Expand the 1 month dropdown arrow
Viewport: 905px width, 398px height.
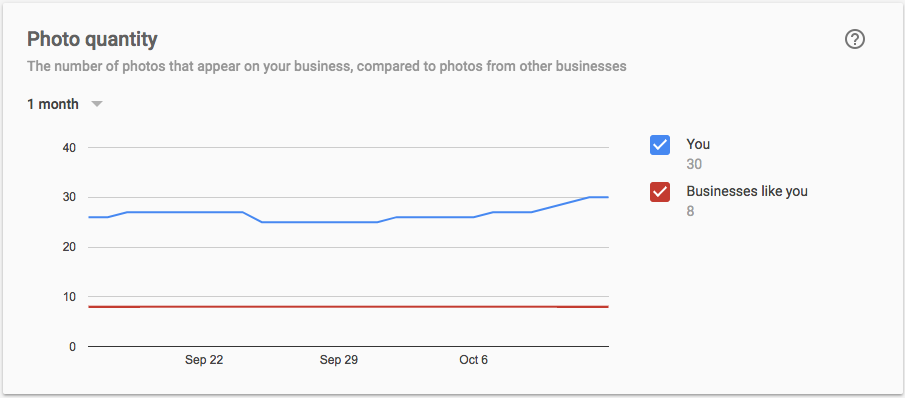pos(97,104)
